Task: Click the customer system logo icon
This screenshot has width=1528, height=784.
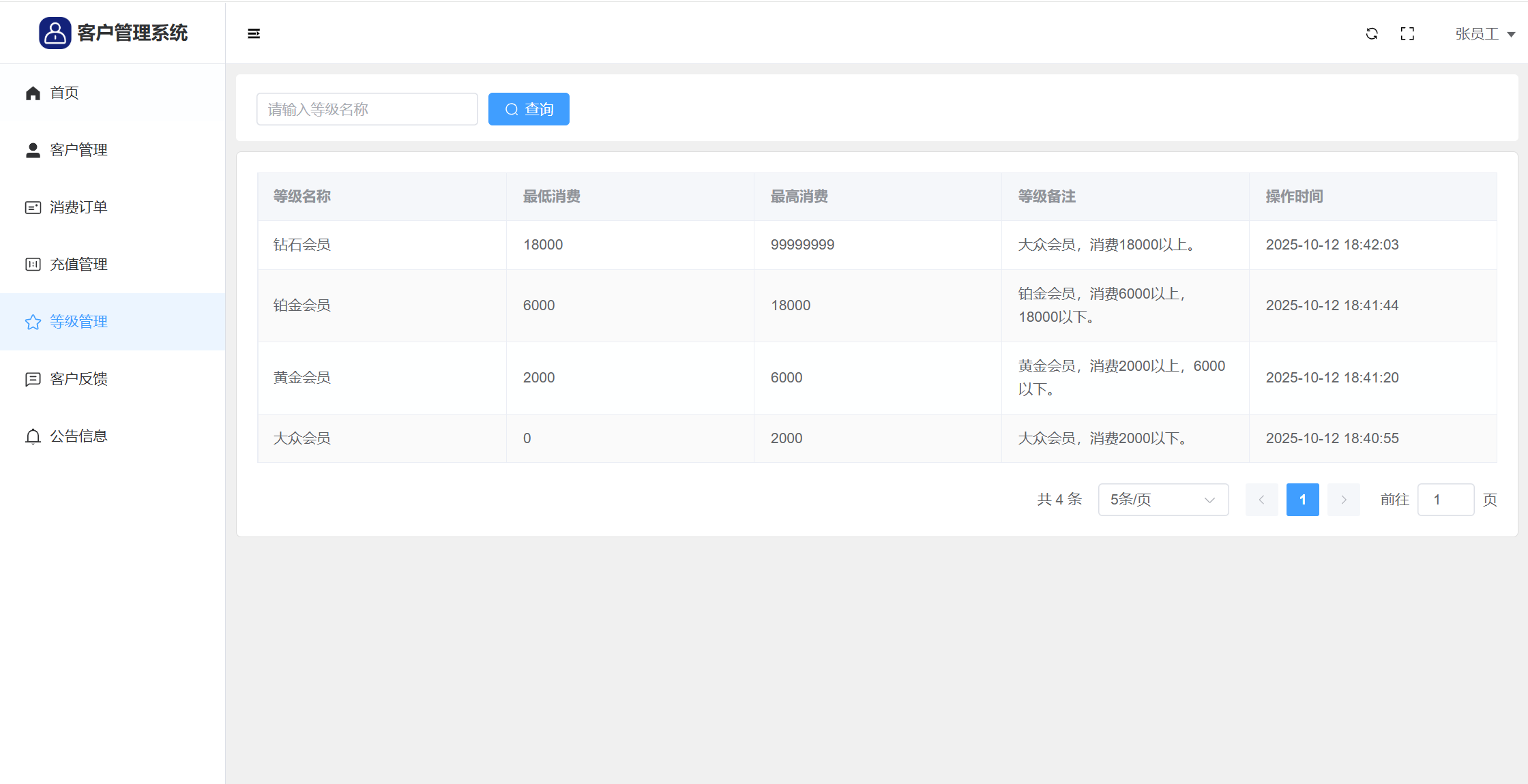Action: point(55,33)
